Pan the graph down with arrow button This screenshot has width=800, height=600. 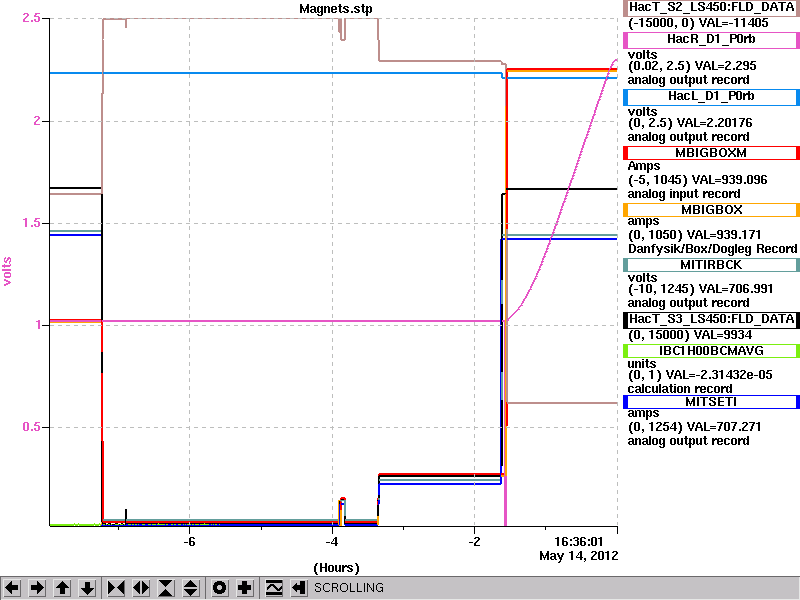coord(87,588)
